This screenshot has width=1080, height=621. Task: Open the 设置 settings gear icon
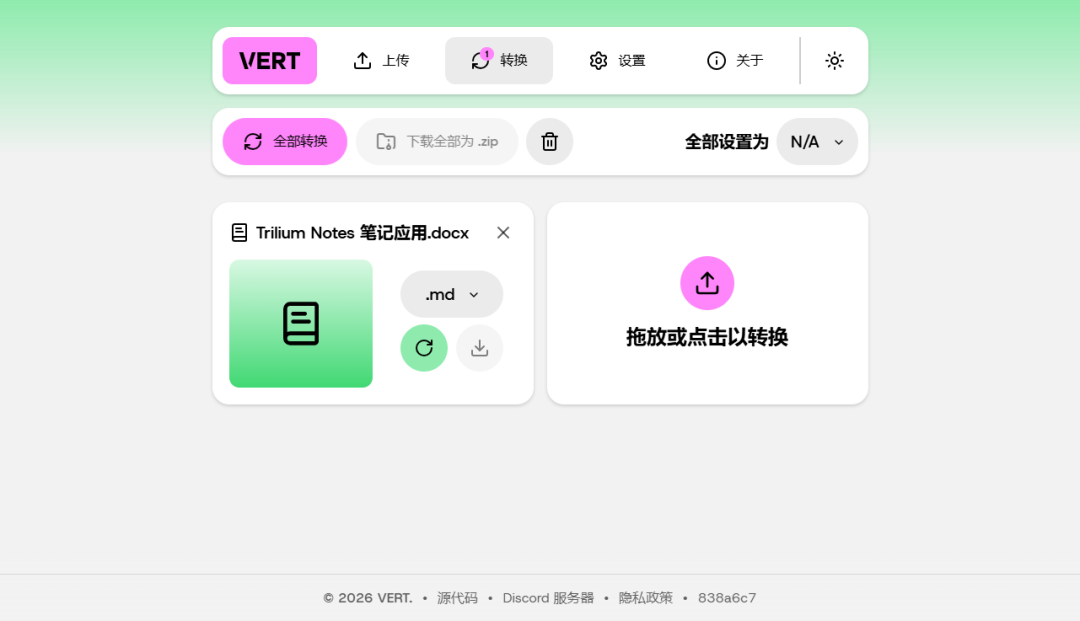tap(598, 61)
